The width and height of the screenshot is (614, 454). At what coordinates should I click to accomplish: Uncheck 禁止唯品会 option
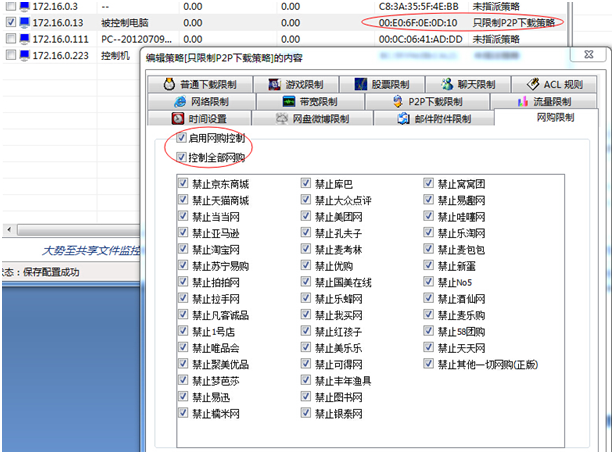point(183,347)
